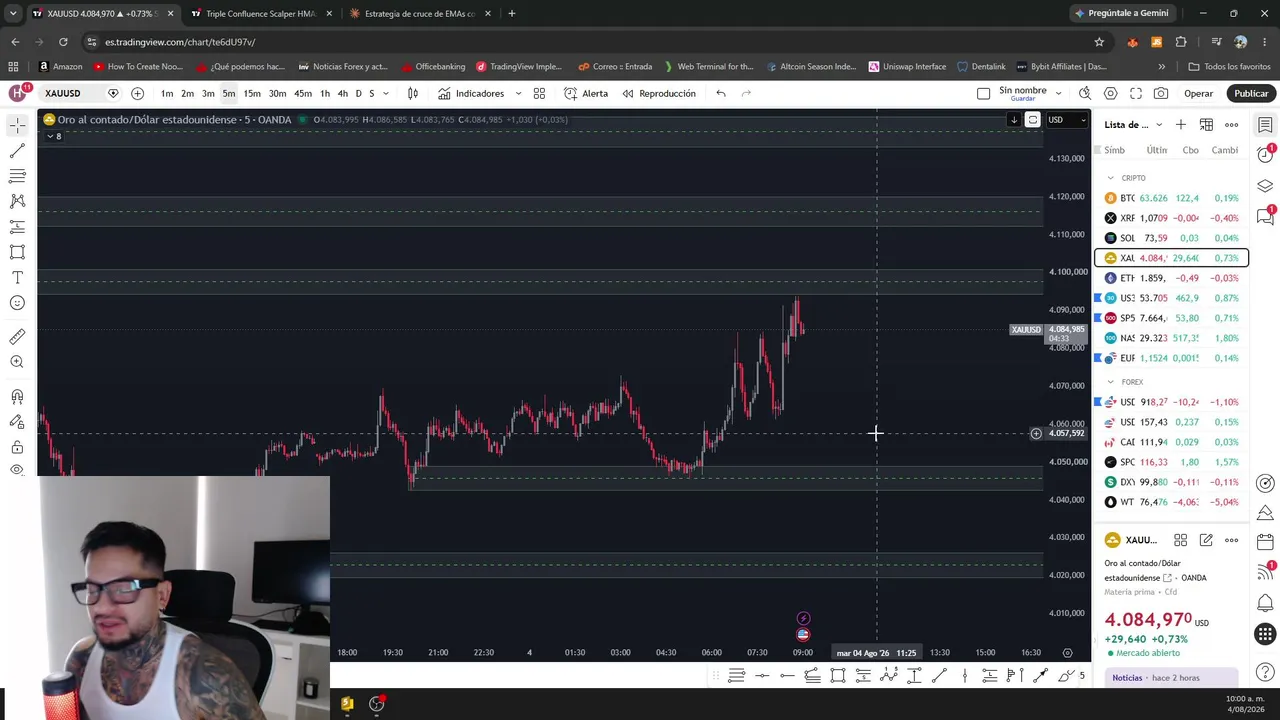This screenshot has height=720, width=1280.
Task: Open the prediction and measurement tools
Action: click(x=17, y=227)
